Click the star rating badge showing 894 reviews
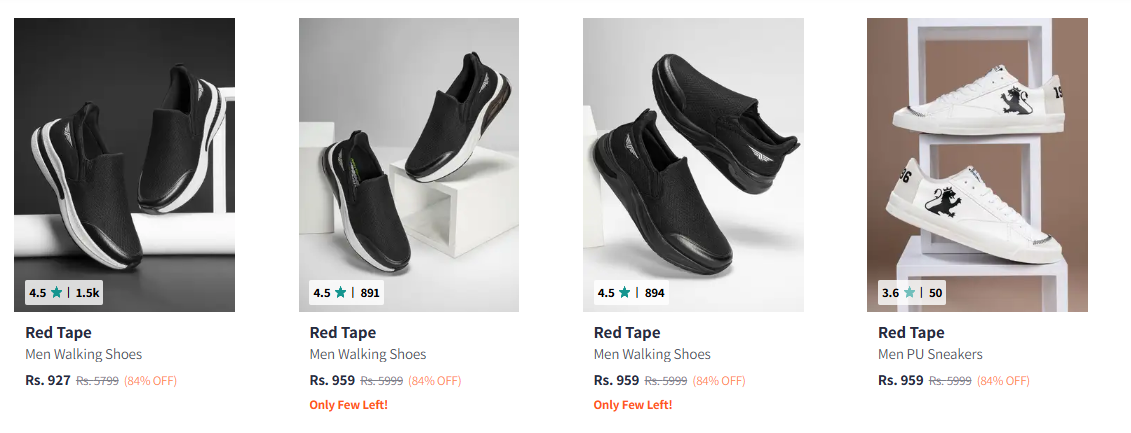The height and width of the screenshot is (433, 1131). pos(632,293)
